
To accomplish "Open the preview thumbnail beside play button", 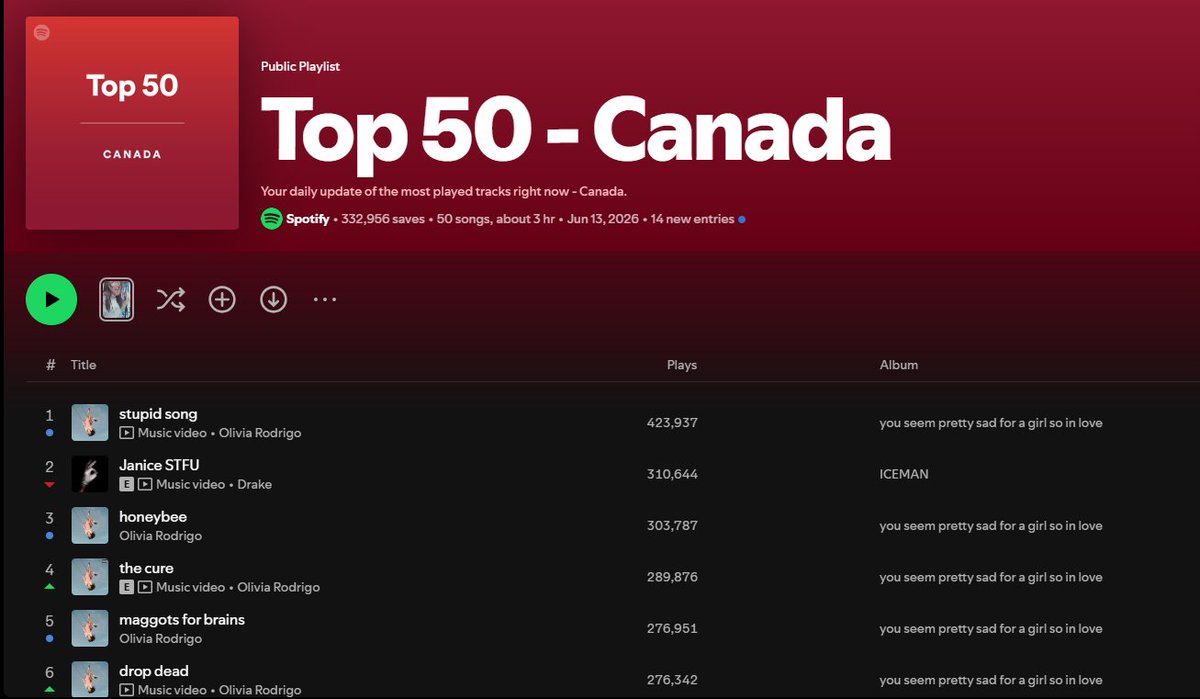I will tap(116, 299).
